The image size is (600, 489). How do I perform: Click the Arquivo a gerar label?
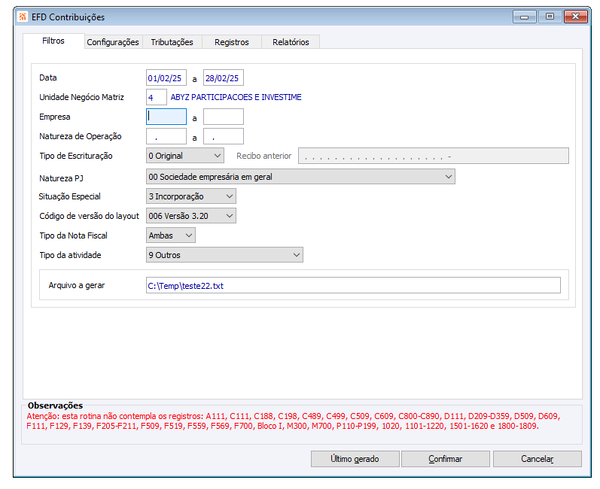tap(77, 285)
